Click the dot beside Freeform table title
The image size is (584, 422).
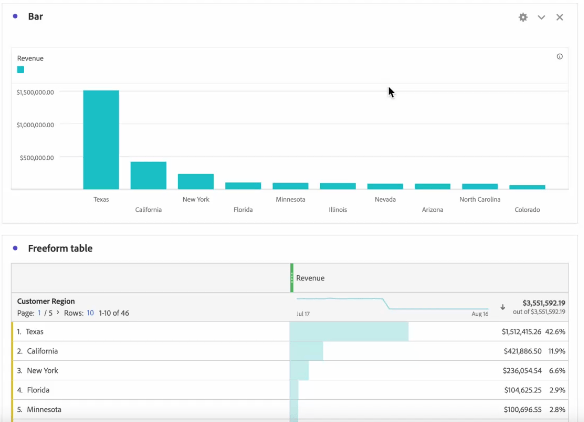pyautogui.click(x=15, y=248)
